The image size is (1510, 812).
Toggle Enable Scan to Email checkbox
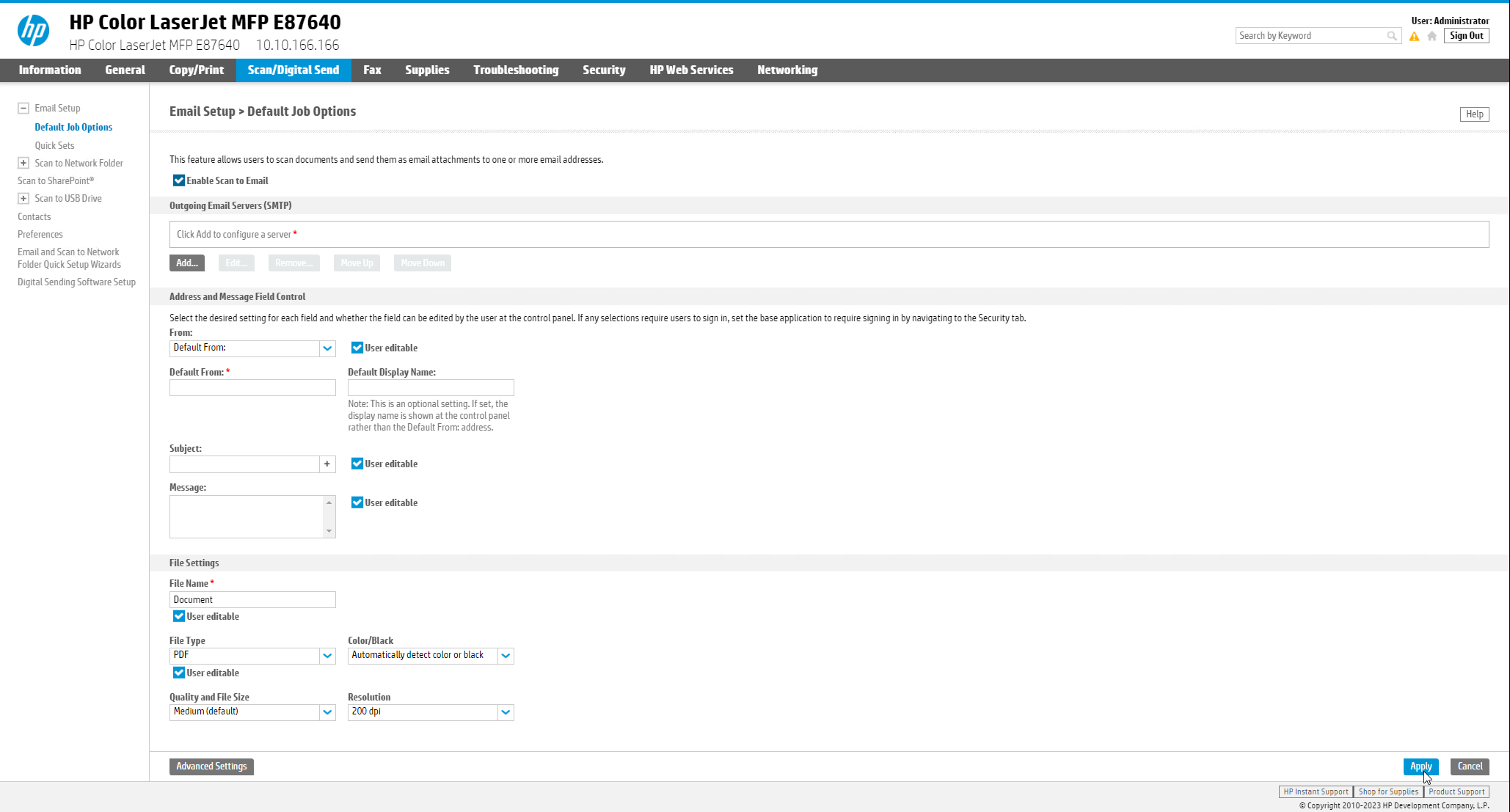[178, 180]
